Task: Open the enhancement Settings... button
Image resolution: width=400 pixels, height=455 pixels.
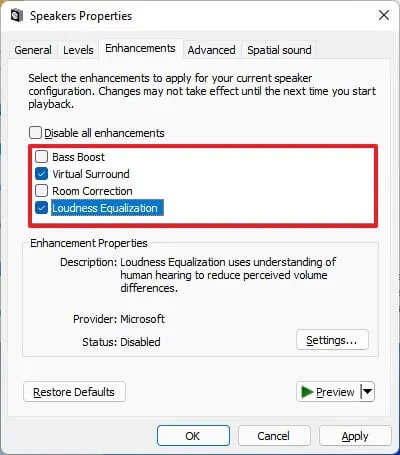Action: pyautogui.click(x=332, y=340)
